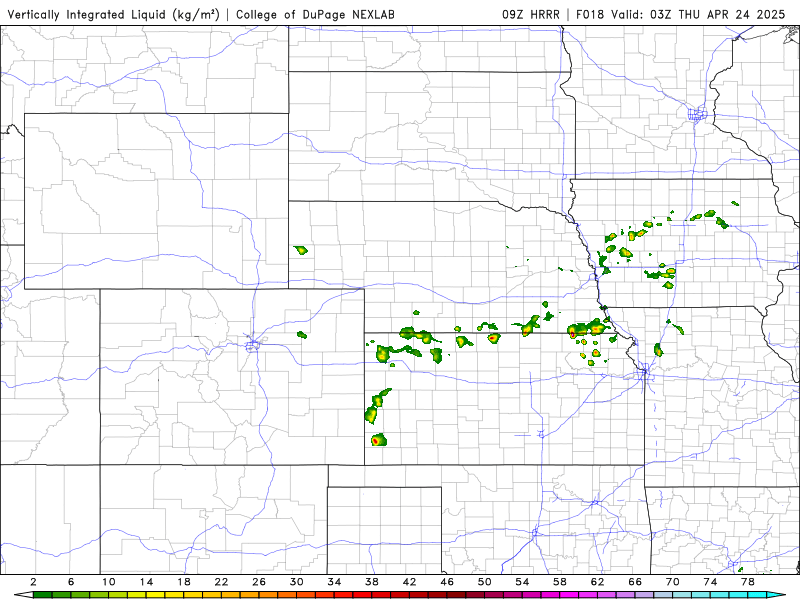The image size is (800, 600).
Task: Click the "Vertically Integrated Liquid (kg/m²)" title
Action: [113, 14]
